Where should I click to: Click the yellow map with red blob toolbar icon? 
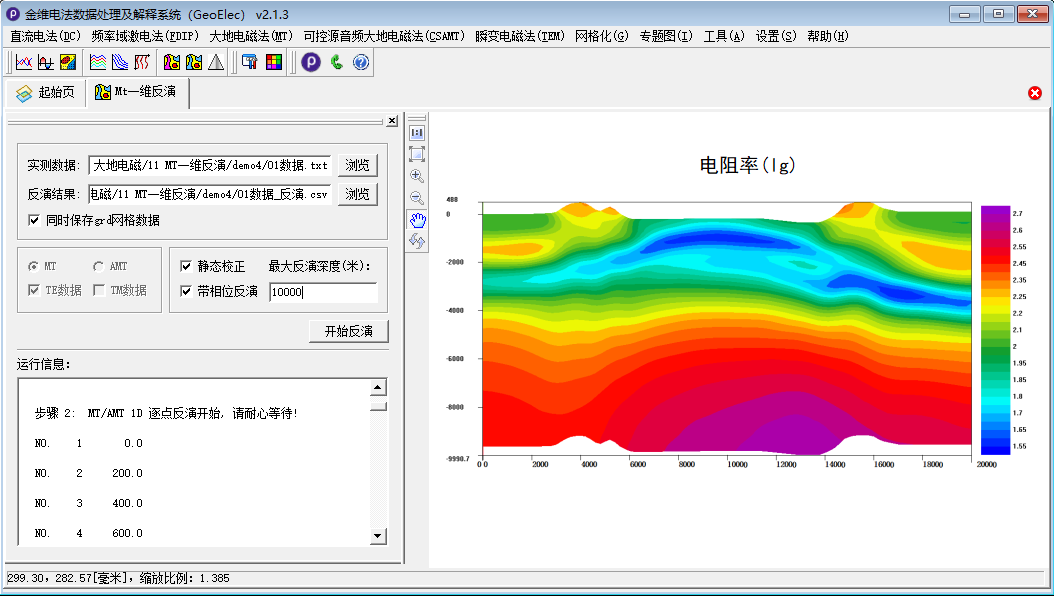[x=68, y=62]
